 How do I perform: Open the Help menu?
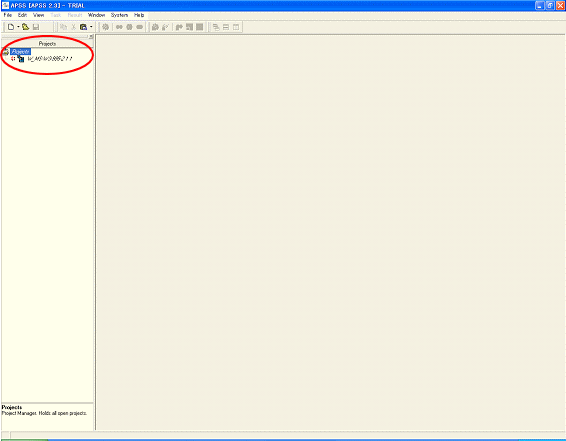click(139, 15)
